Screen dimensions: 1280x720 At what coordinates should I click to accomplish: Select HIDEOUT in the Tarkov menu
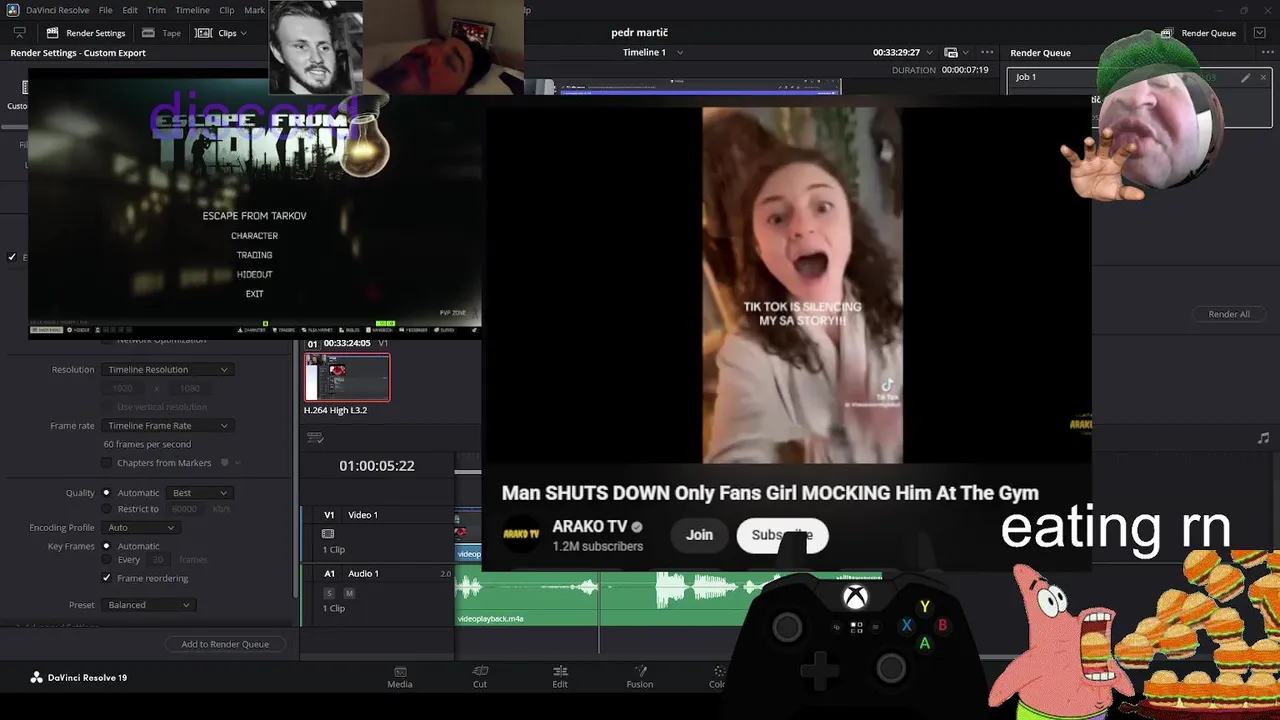point(254,274)
